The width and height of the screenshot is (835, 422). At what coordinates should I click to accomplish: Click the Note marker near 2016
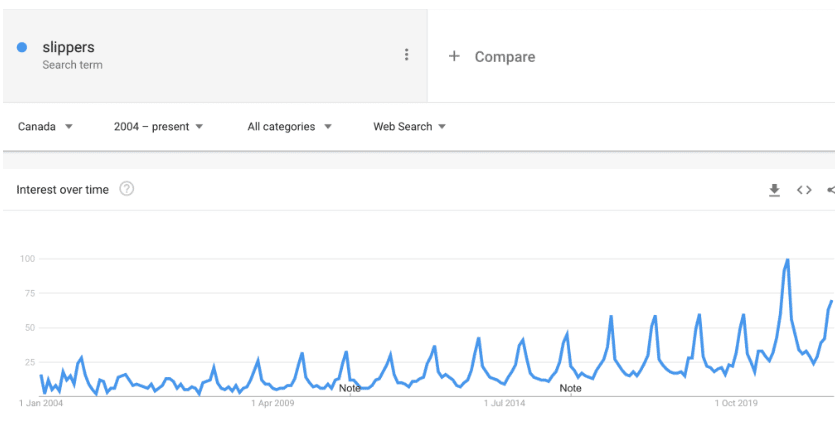[x=570, y=388]
